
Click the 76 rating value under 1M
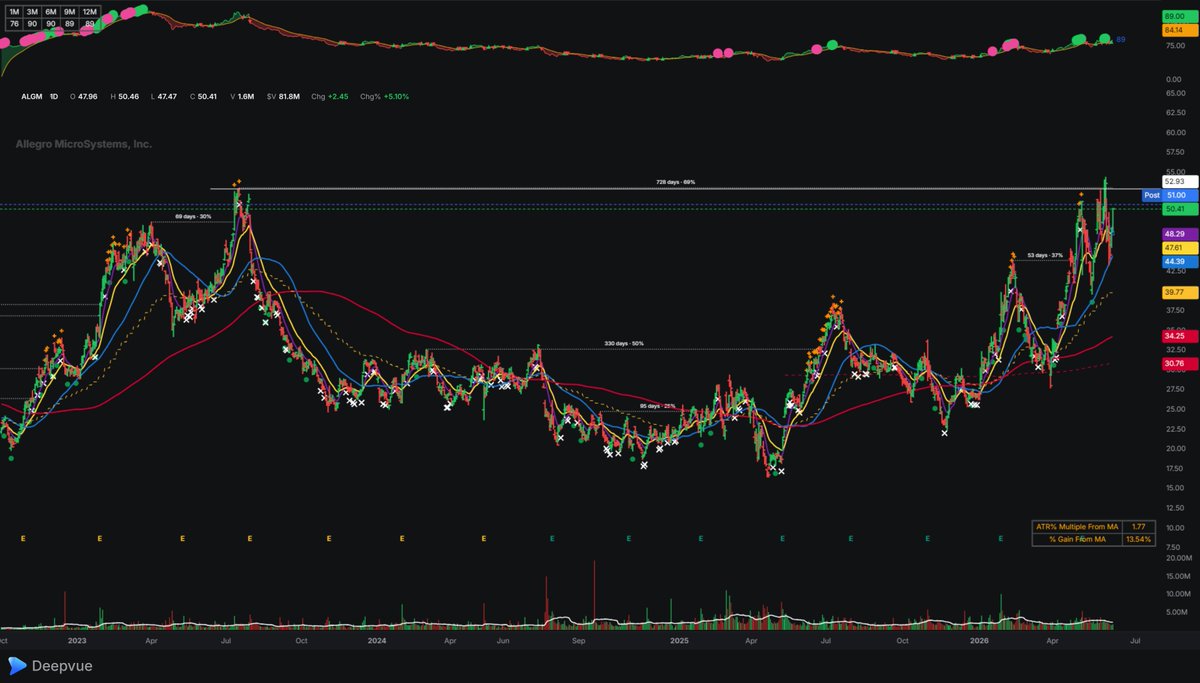click(x=13, y=22)
